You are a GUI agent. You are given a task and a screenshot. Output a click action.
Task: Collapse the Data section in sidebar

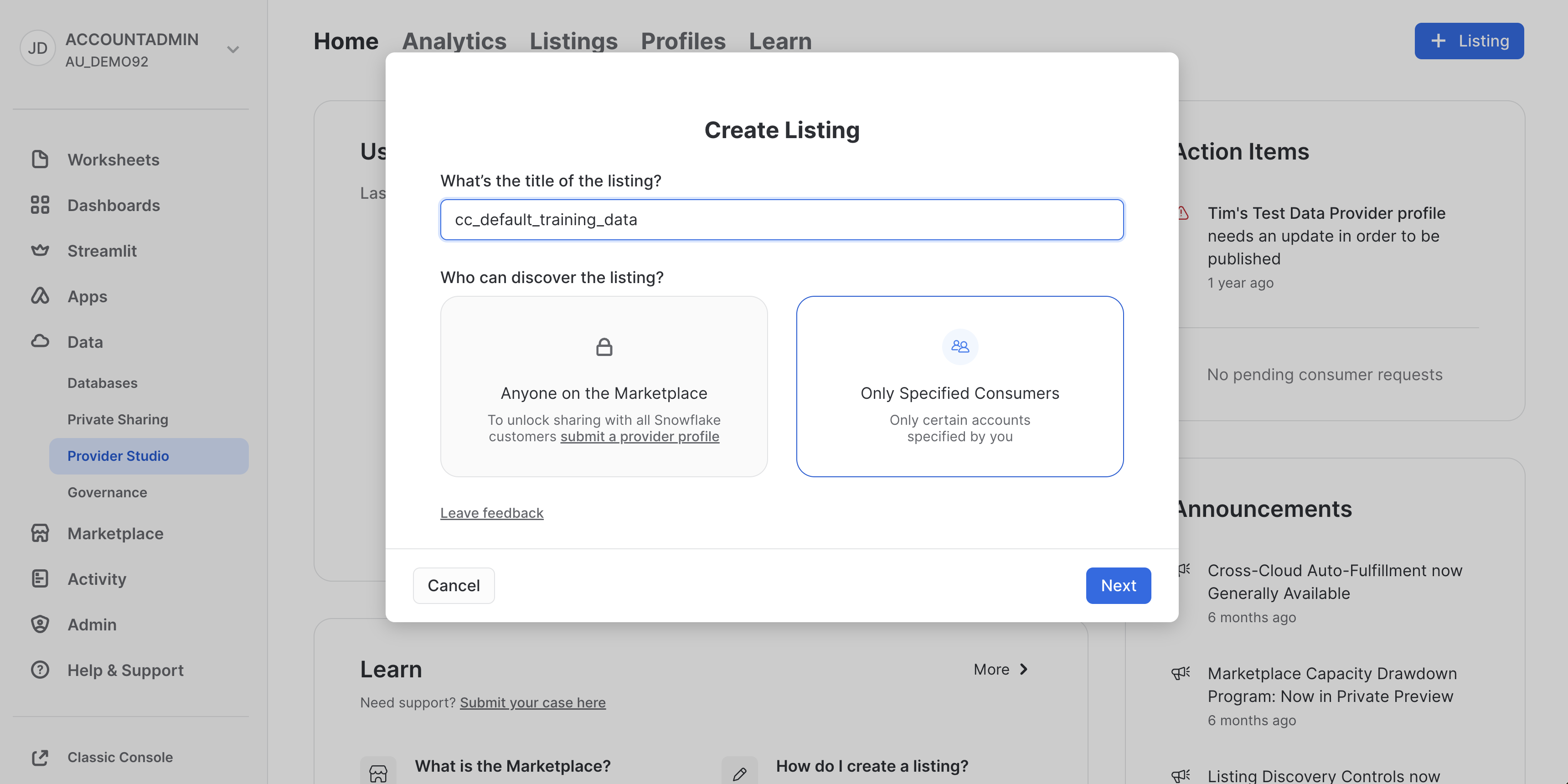[x=85, y=342]
